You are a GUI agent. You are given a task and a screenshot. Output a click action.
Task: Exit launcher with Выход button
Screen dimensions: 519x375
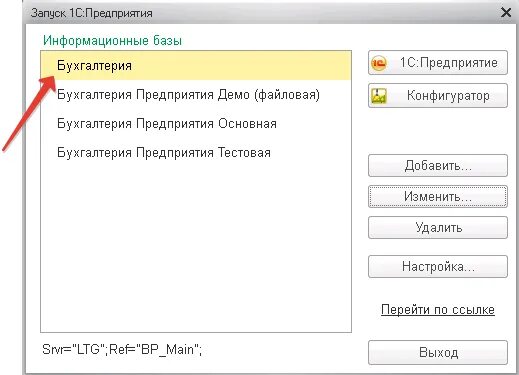click(438, 352)
